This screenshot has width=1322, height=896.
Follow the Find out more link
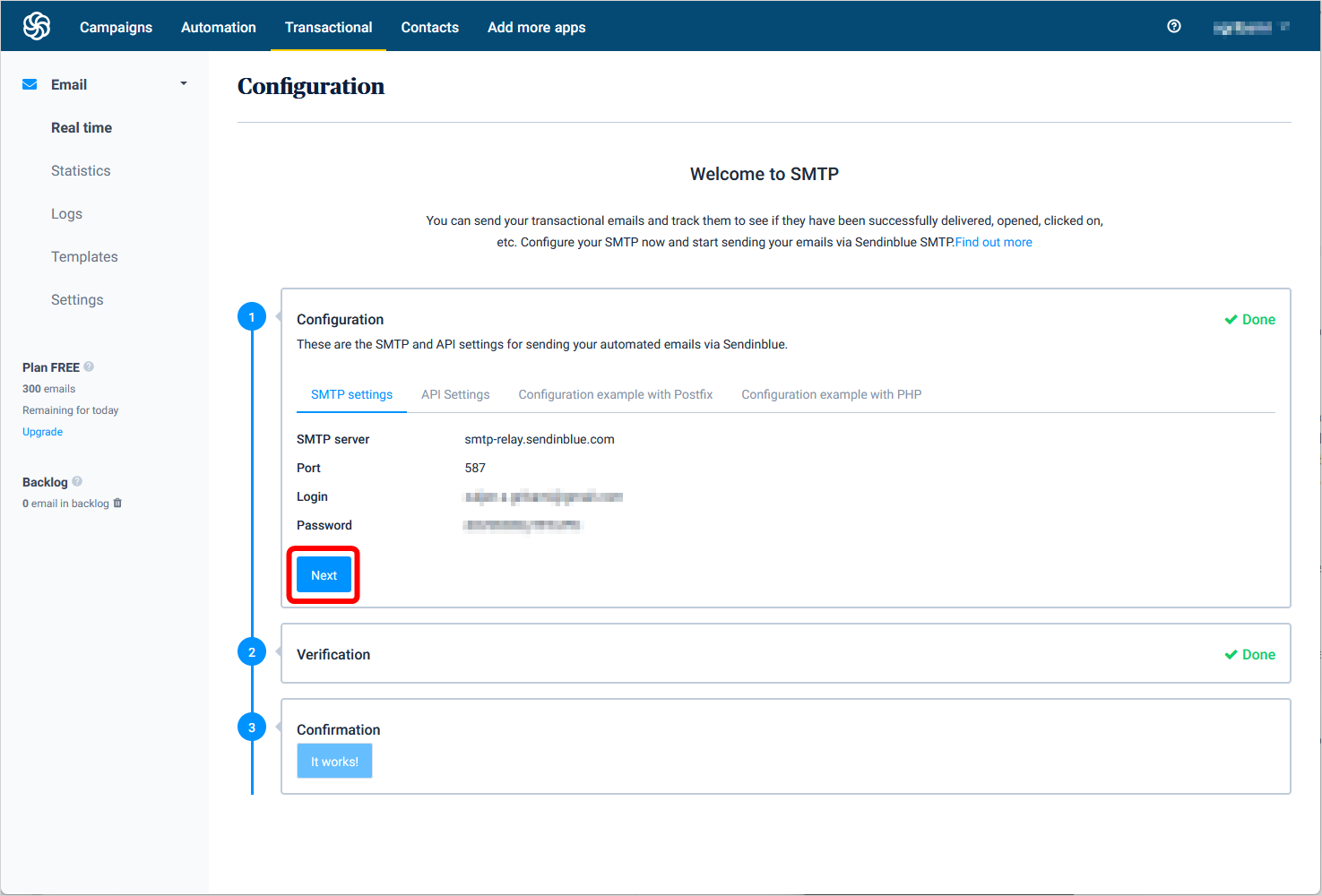click(994, 242)
